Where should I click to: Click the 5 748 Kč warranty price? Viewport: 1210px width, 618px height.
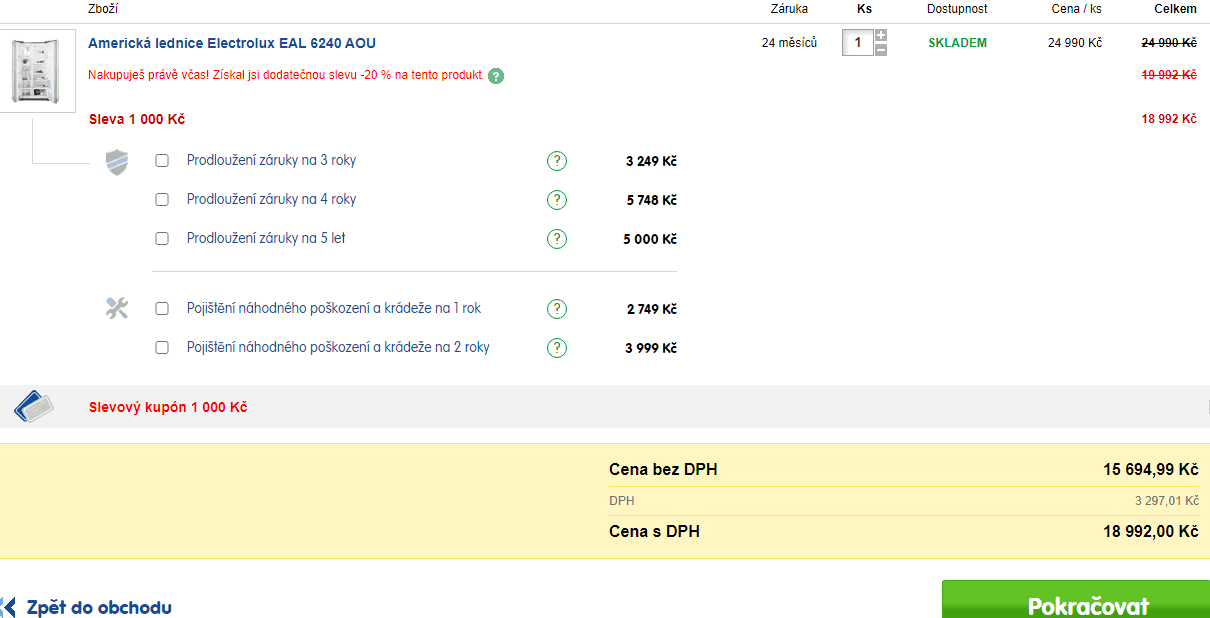tap(652, 200)
